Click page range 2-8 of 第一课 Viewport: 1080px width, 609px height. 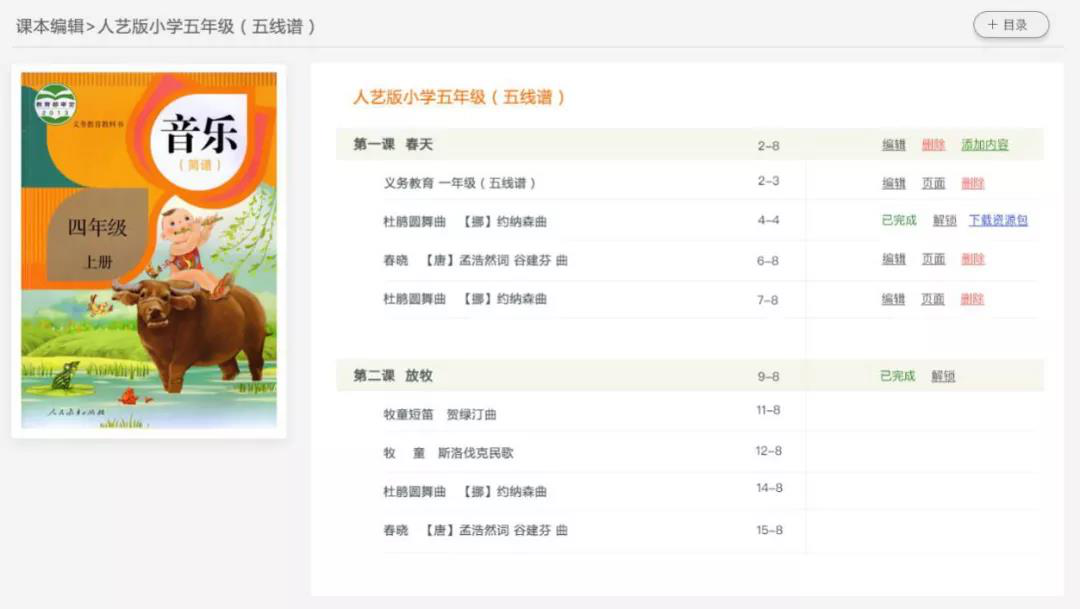pos(769,145)
